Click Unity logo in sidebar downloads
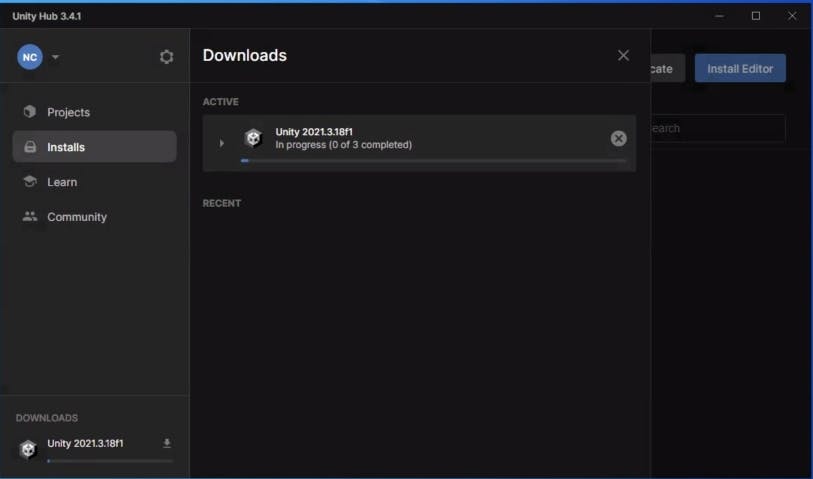 pyautogui.click(x=27, y=449)
